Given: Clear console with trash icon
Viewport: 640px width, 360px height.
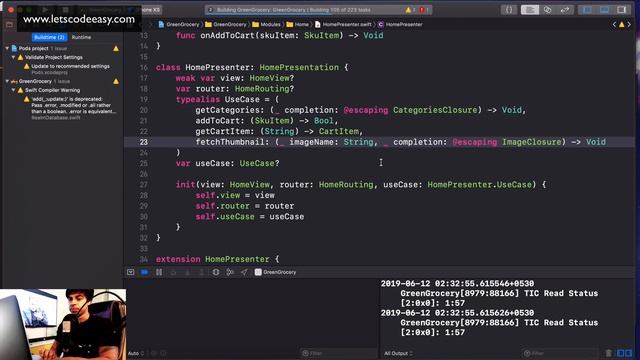Looking at the screenshot, I should (609, 353).
